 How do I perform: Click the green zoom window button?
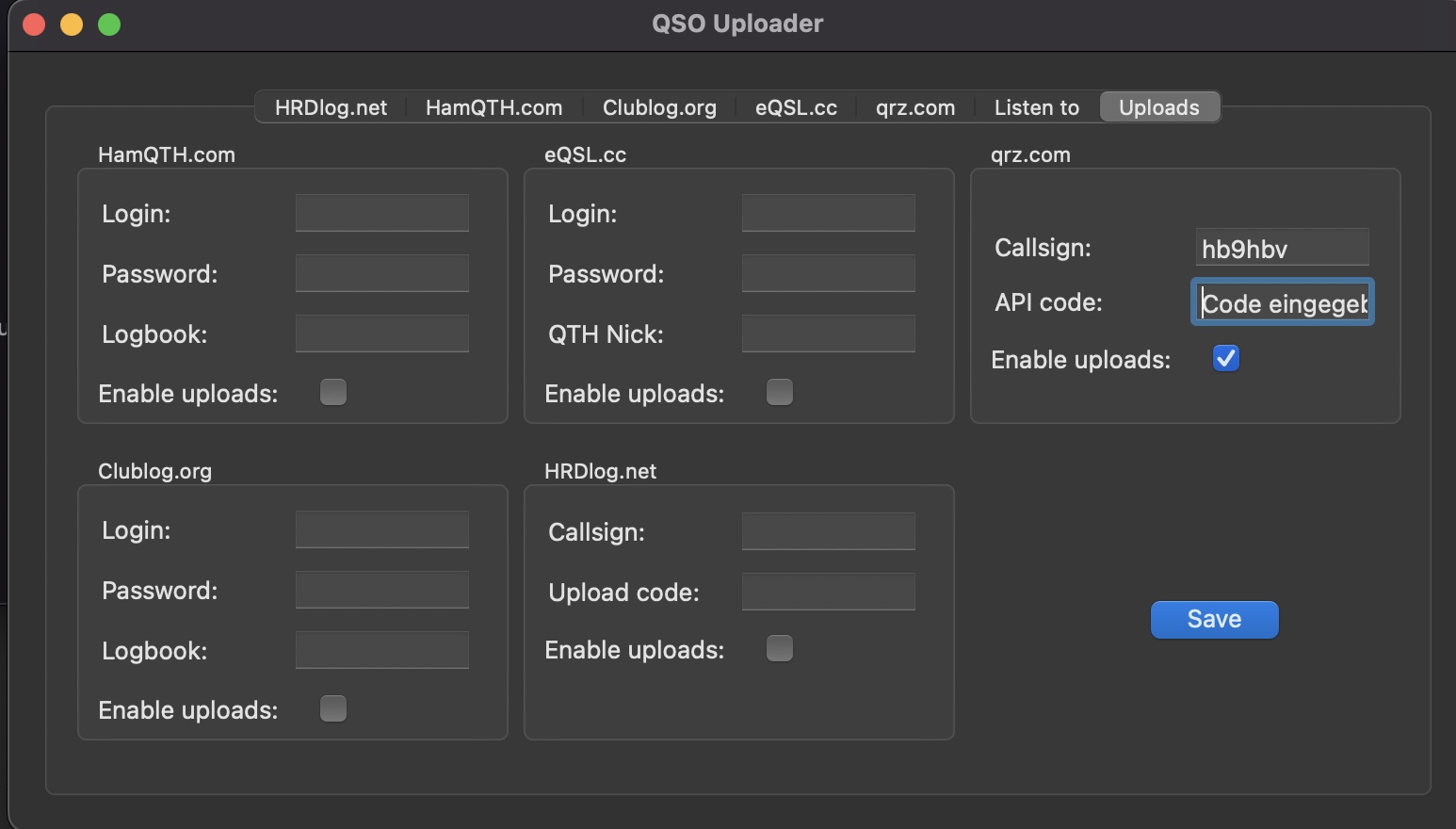109,24
